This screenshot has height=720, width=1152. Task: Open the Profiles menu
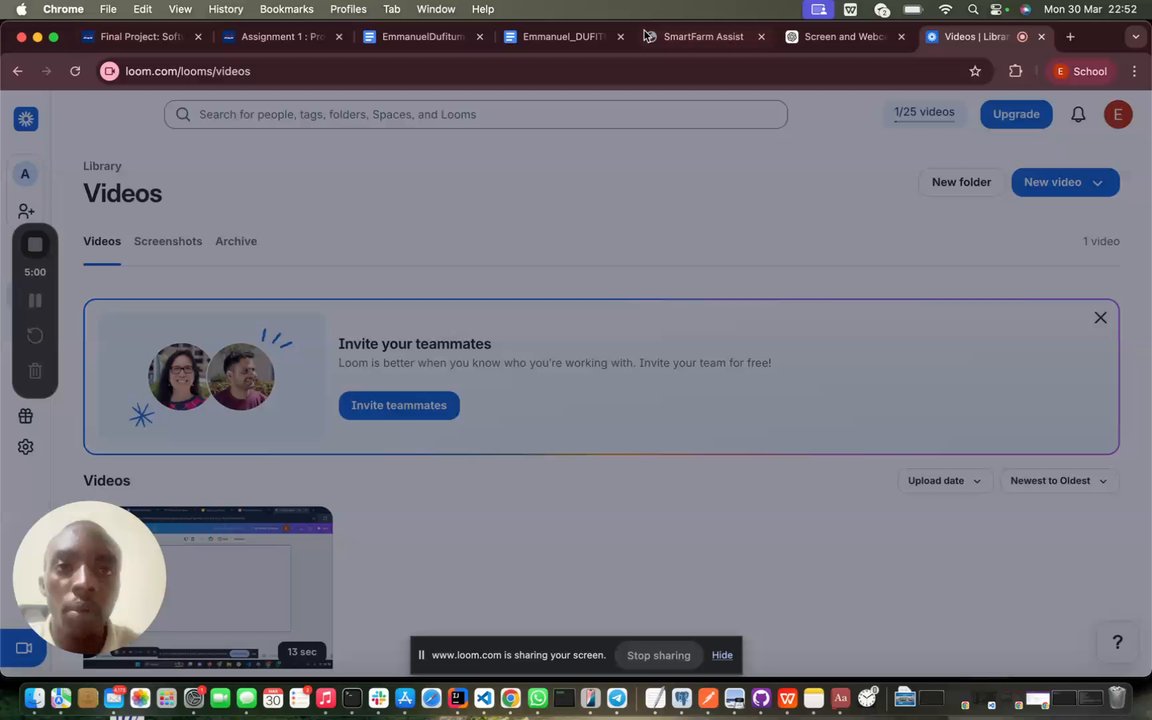tap(348, 9)
